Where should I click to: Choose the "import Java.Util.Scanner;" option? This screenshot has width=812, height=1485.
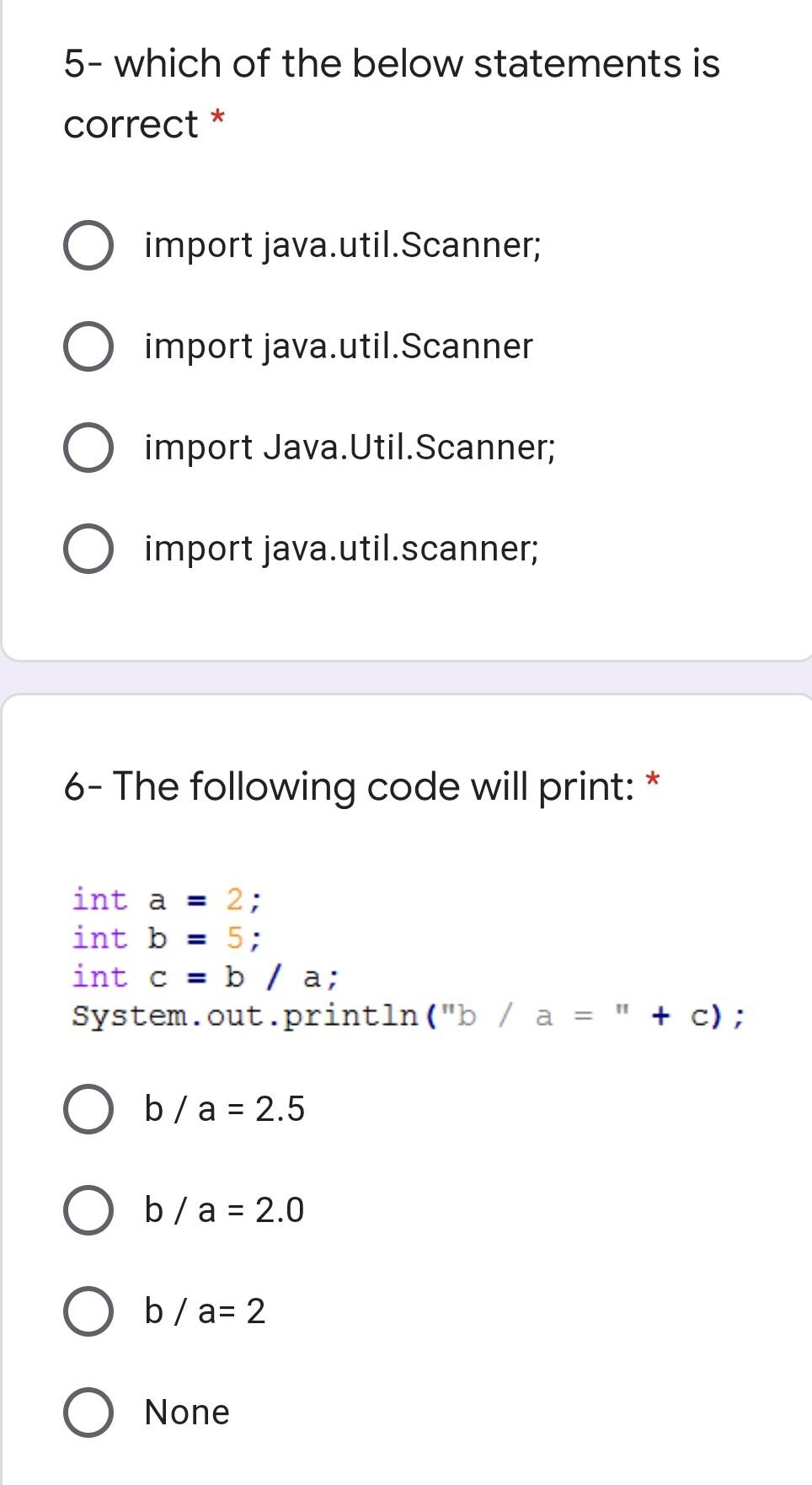point(88,448)
